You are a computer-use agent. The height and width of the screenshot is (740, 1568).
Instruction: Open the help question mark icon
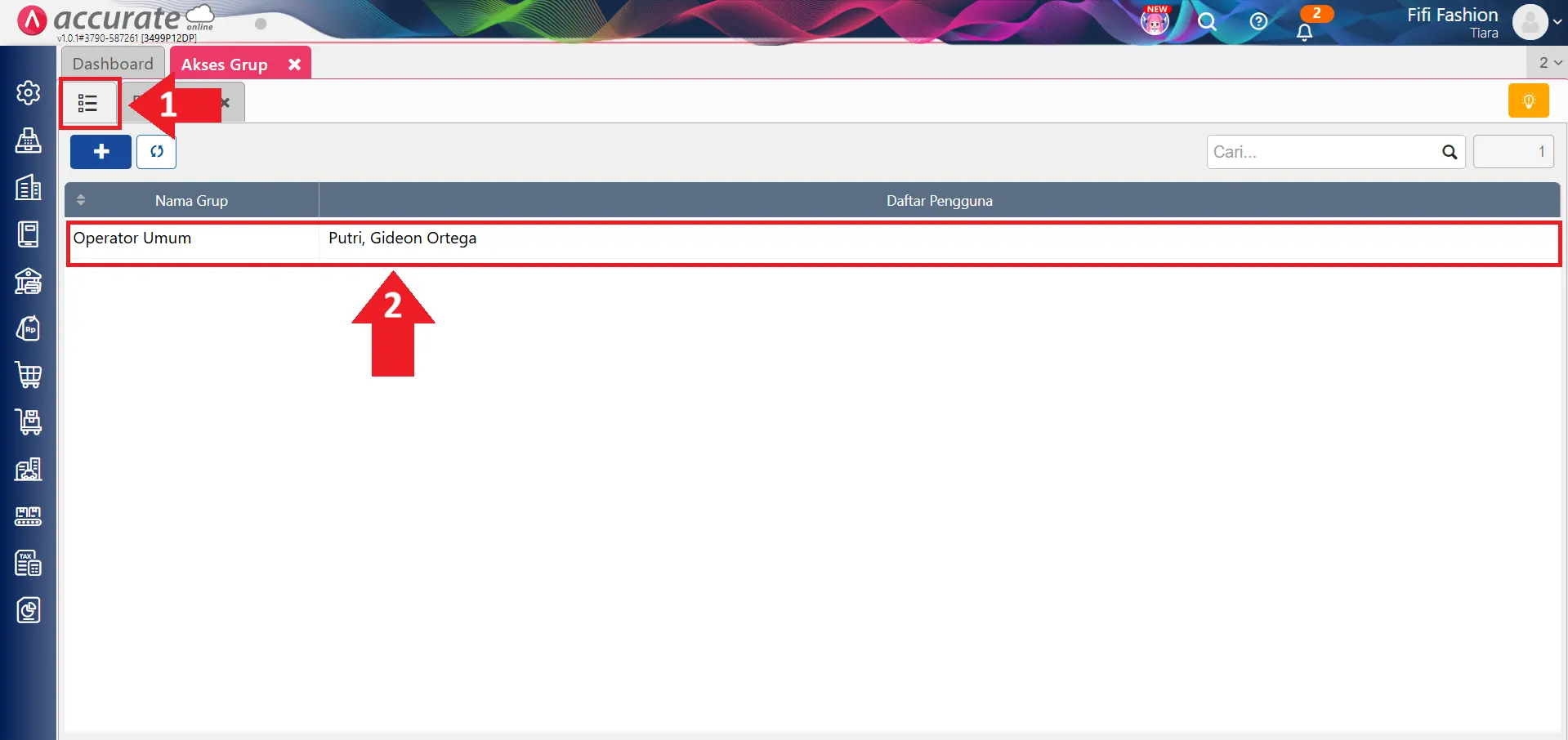pyautogui.click(x=1258, y=21)
